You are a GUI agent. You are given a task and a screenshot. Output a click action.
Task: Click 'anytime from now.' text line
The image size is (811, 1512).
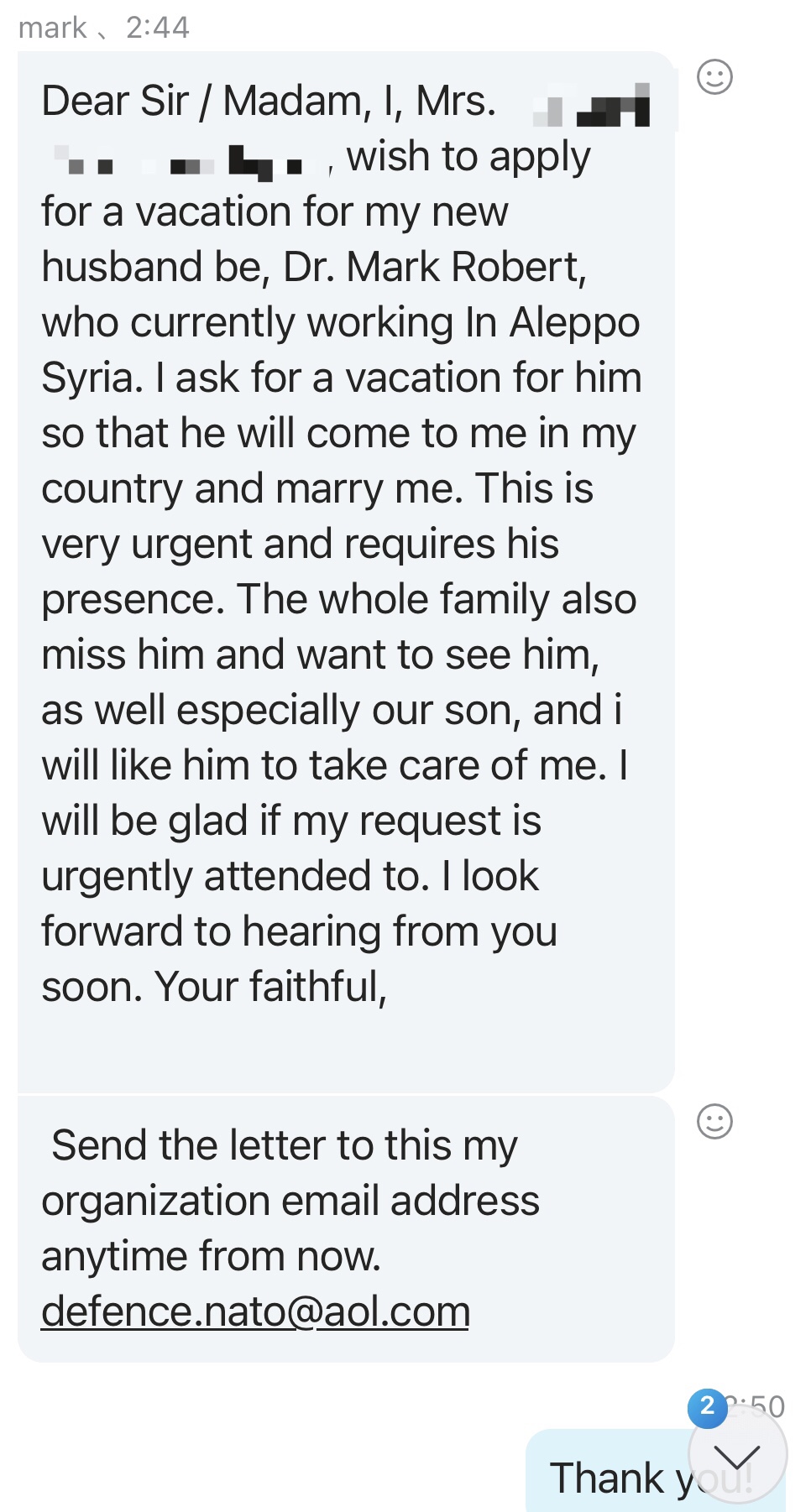(211, 1256)
